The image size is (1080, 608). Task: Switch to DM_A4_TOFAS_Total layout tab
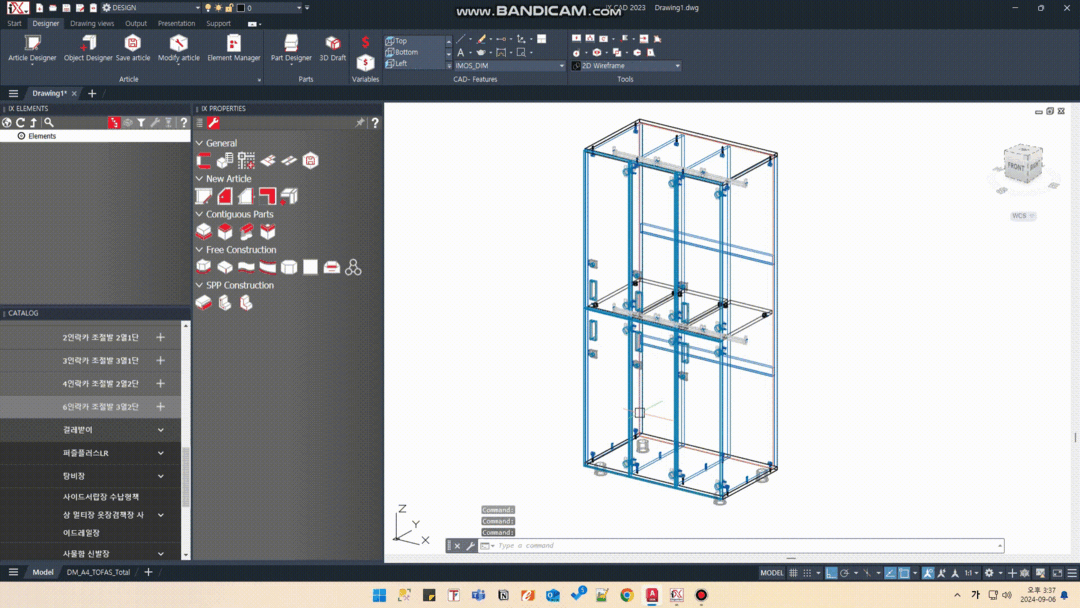tap(98, 572)
